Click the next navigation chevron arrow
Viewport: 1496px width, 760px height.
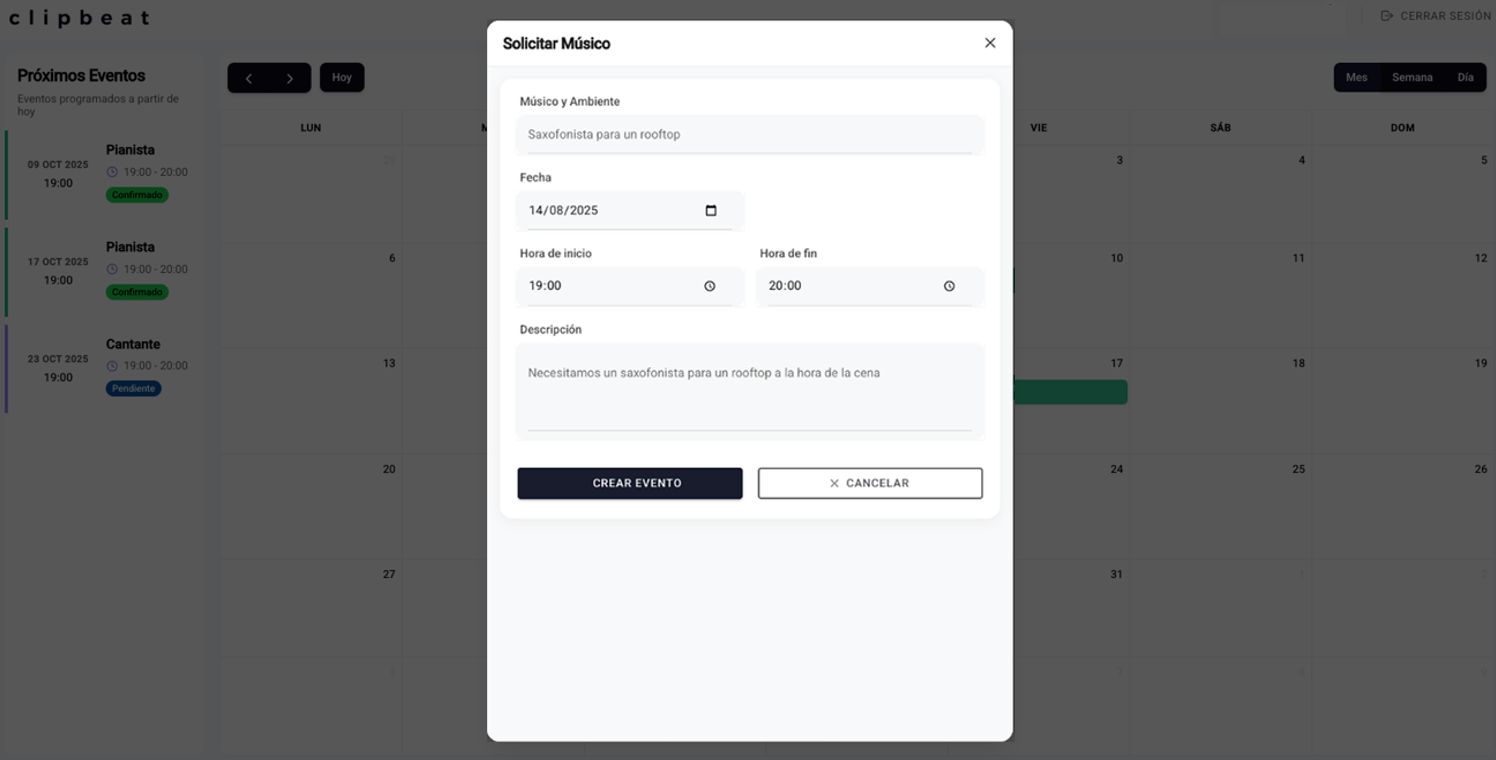coord(290,77)
